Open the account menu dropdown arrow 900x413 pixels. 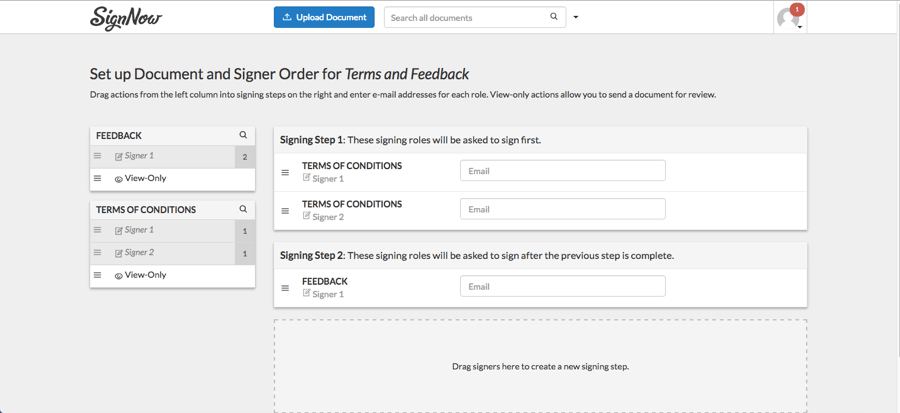[800, 28]
